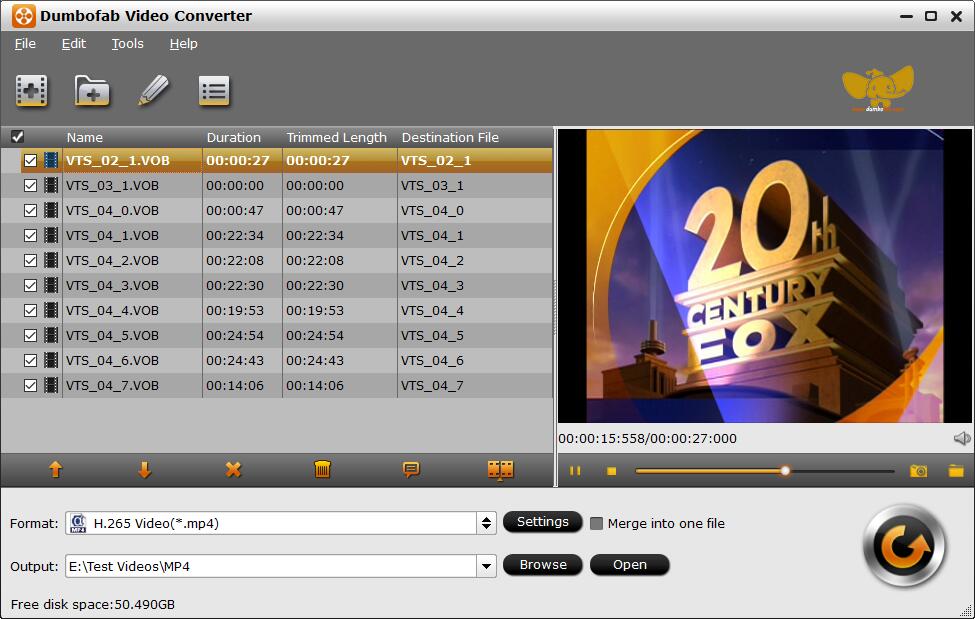Click the H.265 Video format field
Image resolution: width=975 pixels, height=619 pixels.
coord(271,523)
